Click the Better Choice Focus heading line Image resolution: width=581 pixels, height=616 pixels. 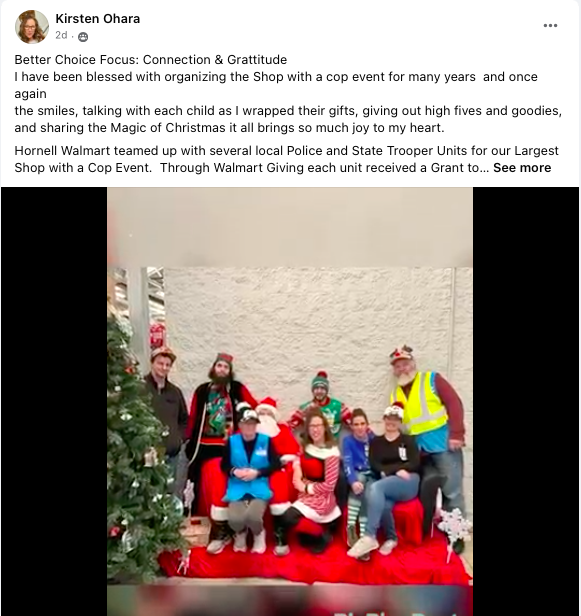coord(151,60)
